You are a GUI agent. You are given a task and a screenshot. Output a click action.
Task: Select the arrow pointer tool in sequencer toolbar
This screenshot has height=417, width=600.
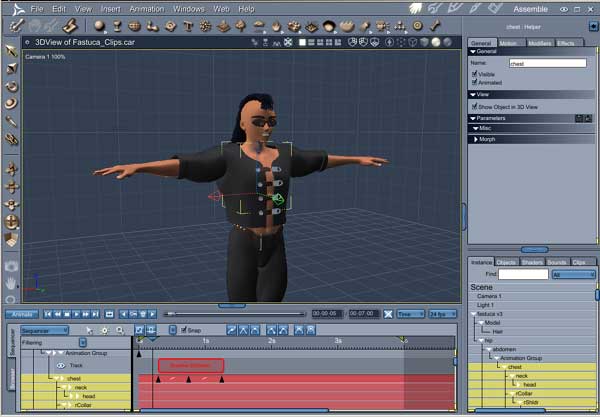coord(89,329)
